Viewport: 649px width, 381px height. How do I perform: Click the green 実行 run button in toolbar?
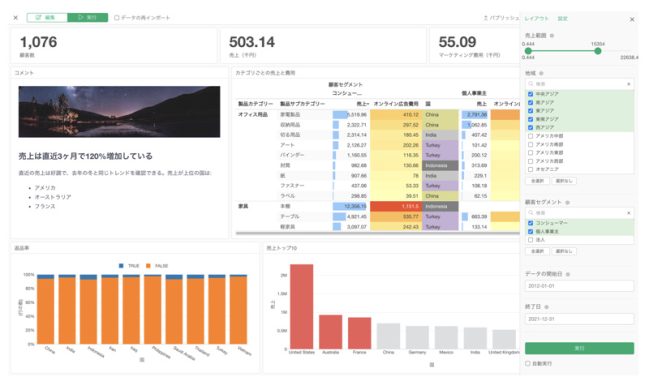[88, 17]
